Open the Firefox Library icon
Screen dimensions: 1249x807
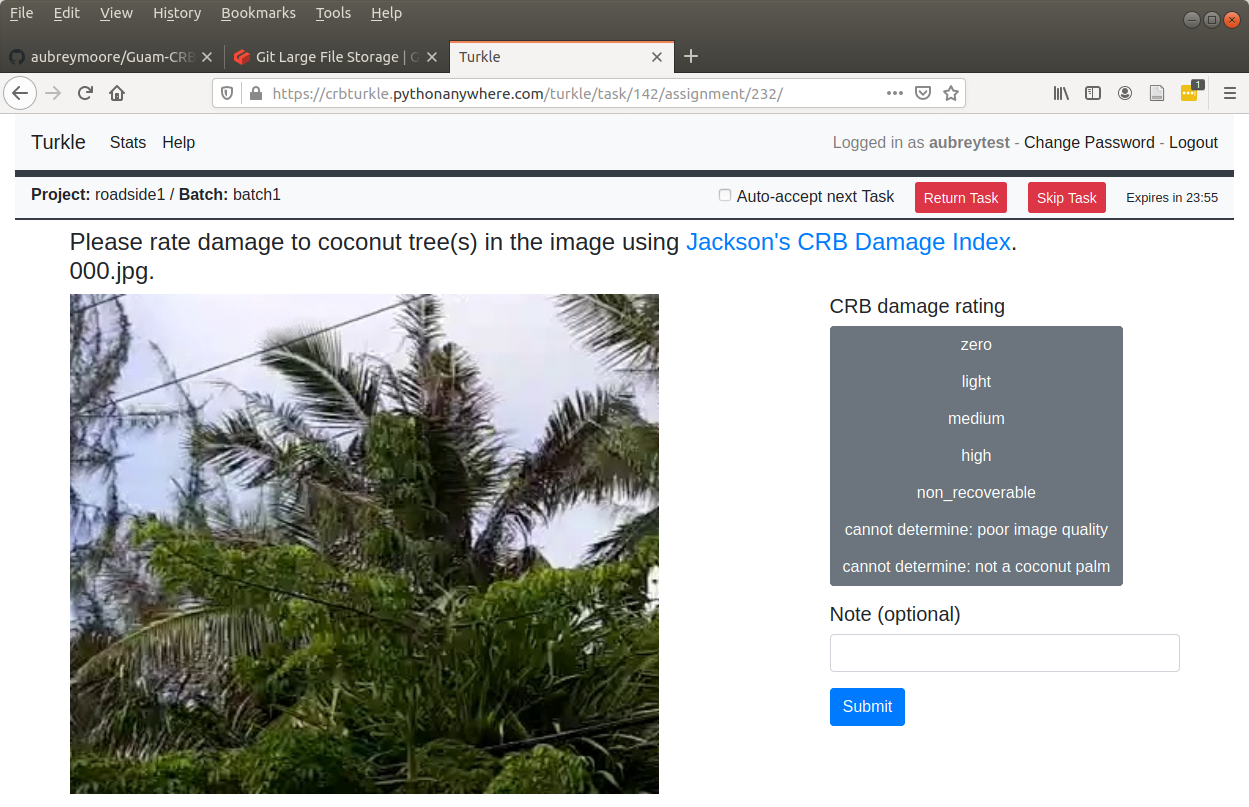coord(1061,93)
